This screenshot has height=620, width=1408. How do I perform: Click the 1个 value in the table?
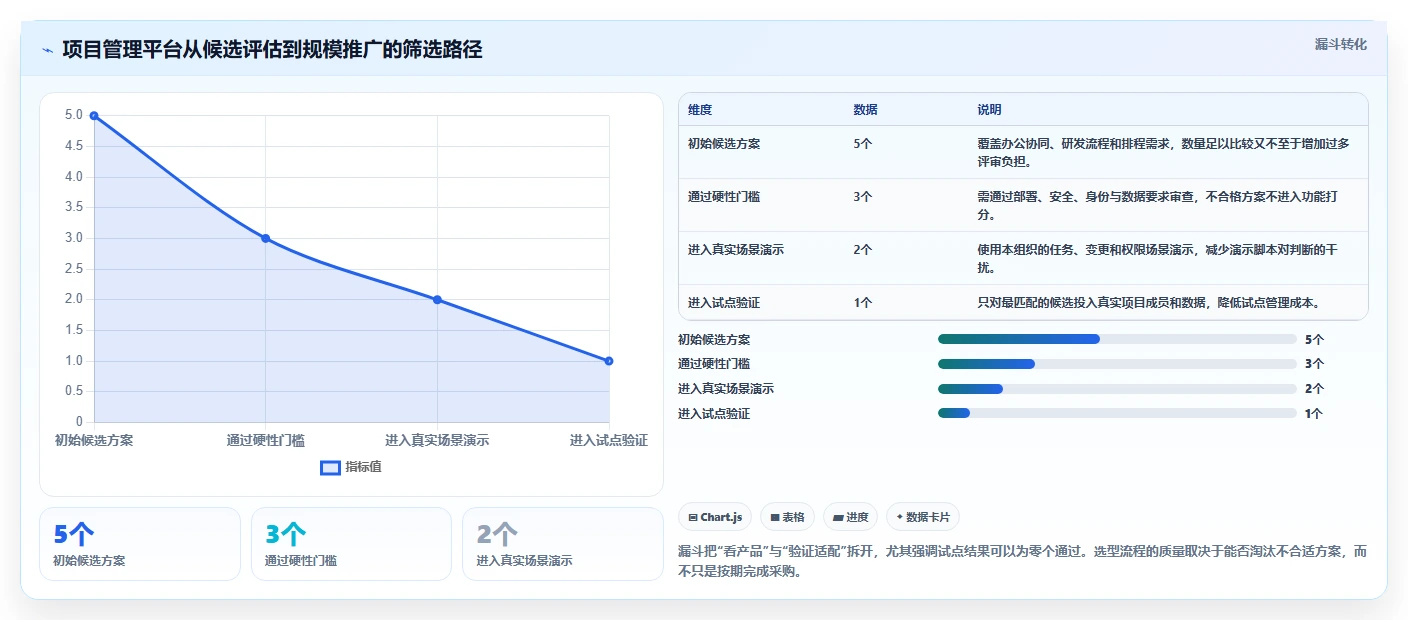coord(863,302)
